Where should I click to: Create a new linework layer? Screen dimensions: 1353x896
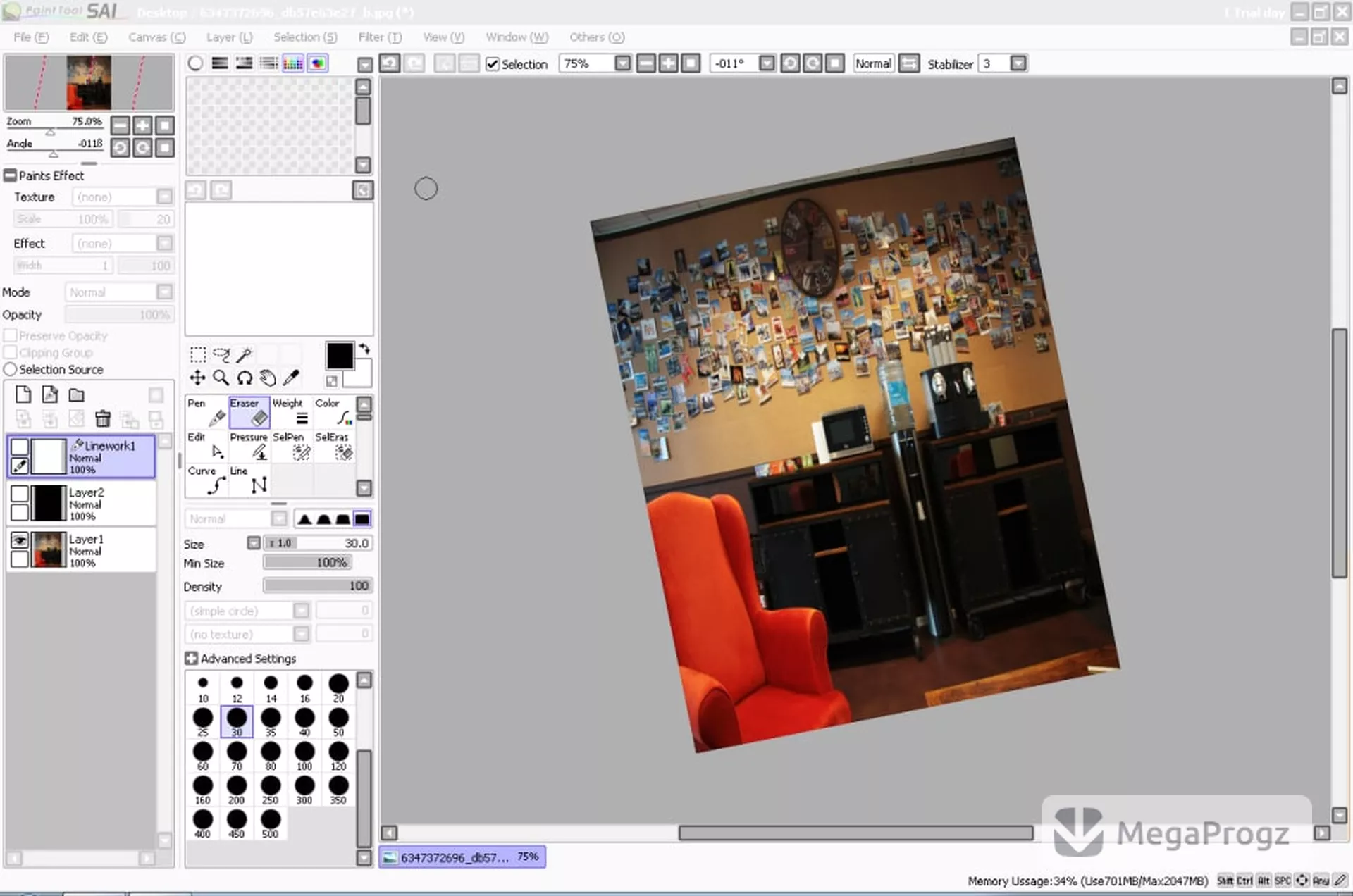50,394
